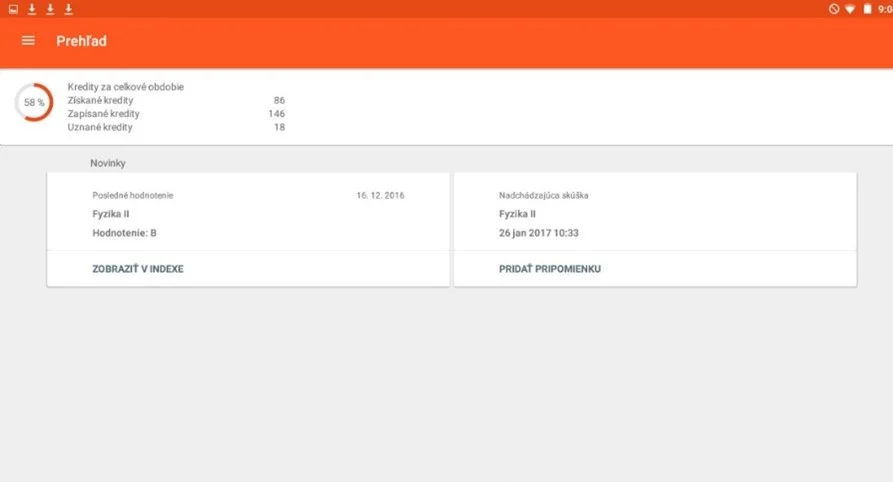The image size is (893, 482).
Task: Open the Uznané kredity row
Action: 175,127
